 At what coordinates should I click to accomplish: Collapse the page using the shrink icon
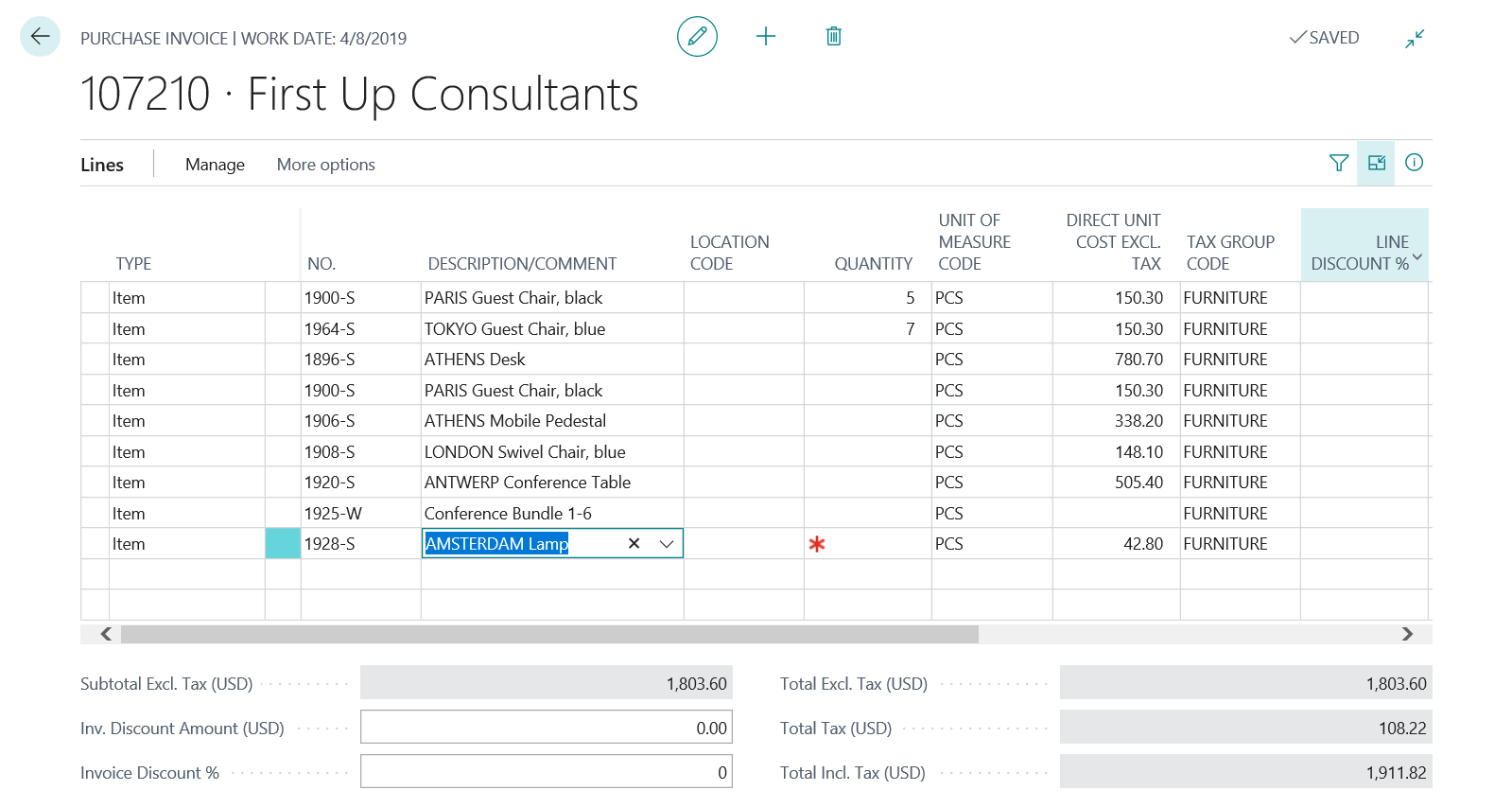[x=1414, y=39]
